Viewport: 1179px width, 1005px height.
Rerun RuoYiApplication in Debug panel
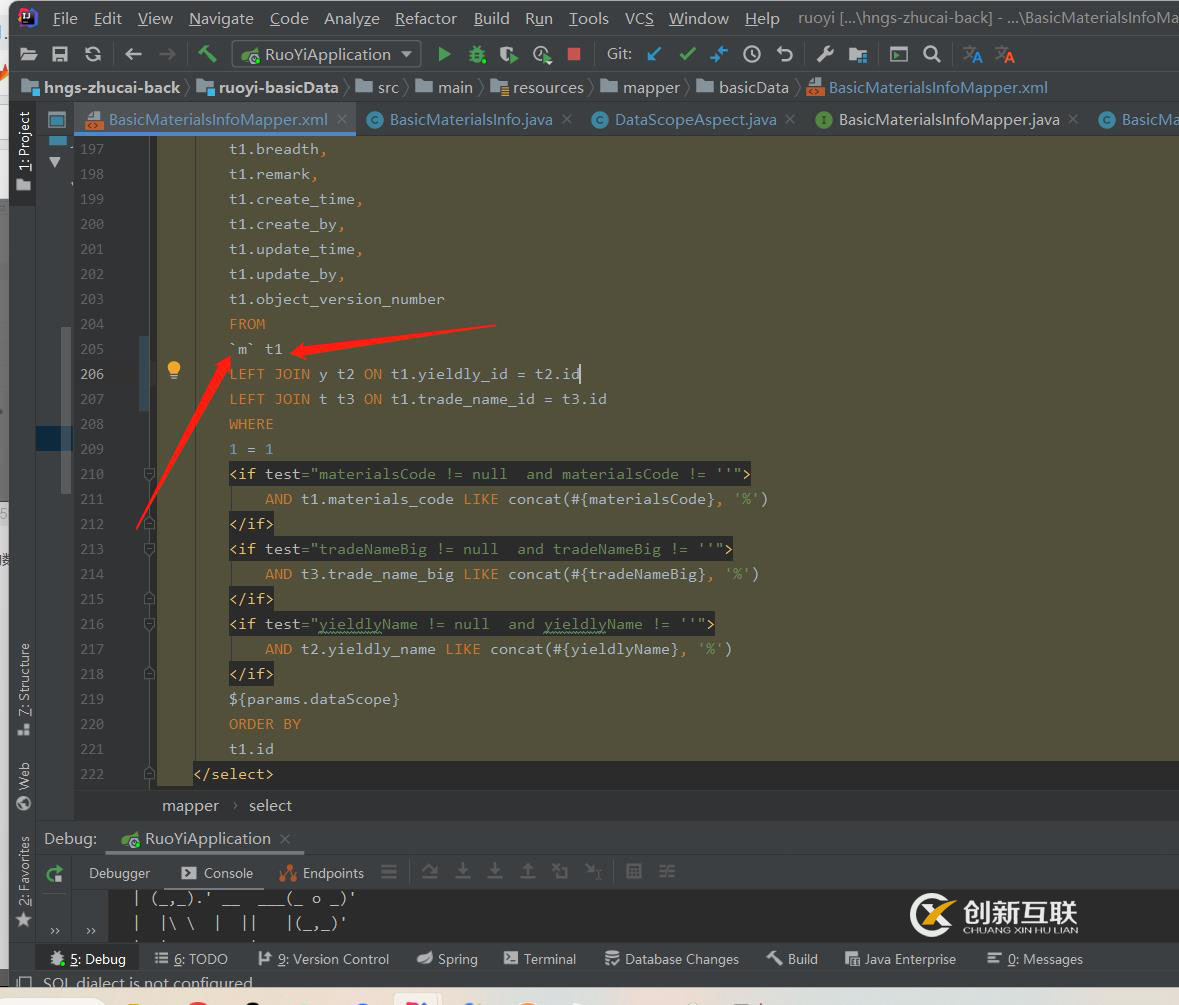(x=55, y=872)
